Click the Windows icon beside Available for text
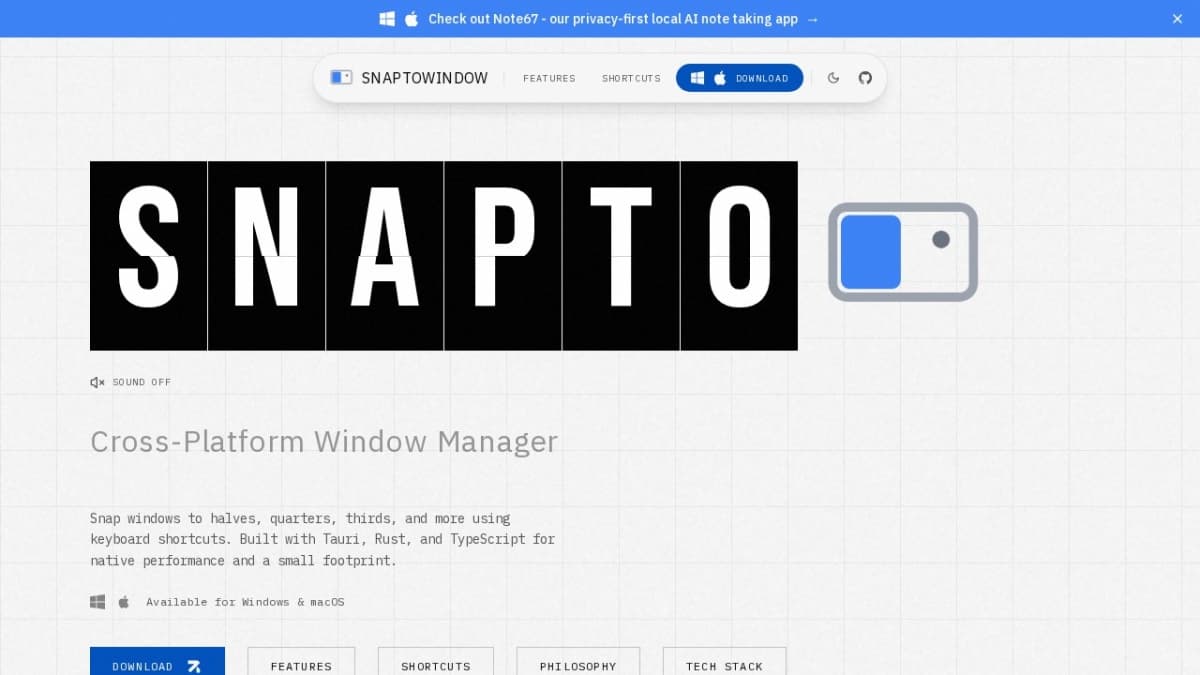Screen dimensions: 1200x675 pyautogui.click(x=98, y=602)
